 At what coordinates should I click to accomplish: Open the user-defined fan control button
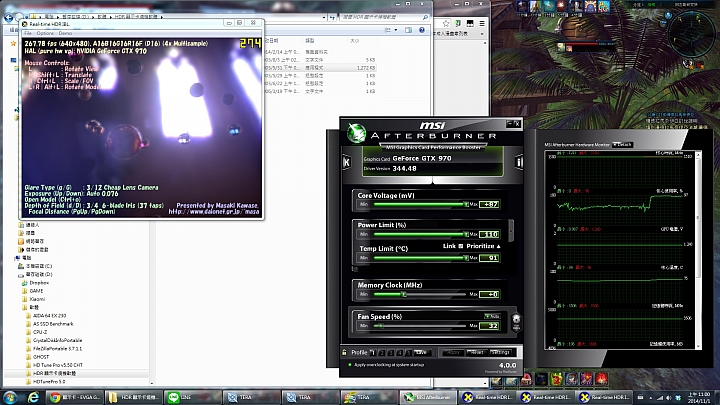pos(516,322)
